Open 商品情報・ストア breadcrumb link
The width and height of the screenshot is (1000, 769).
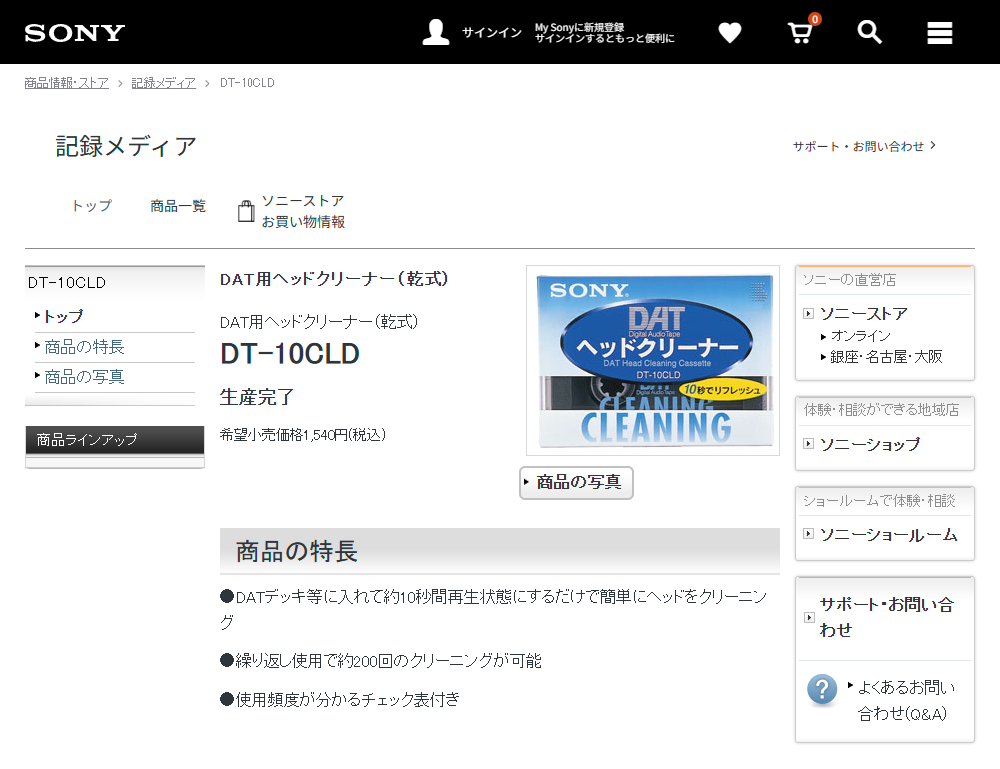point(66,83)
